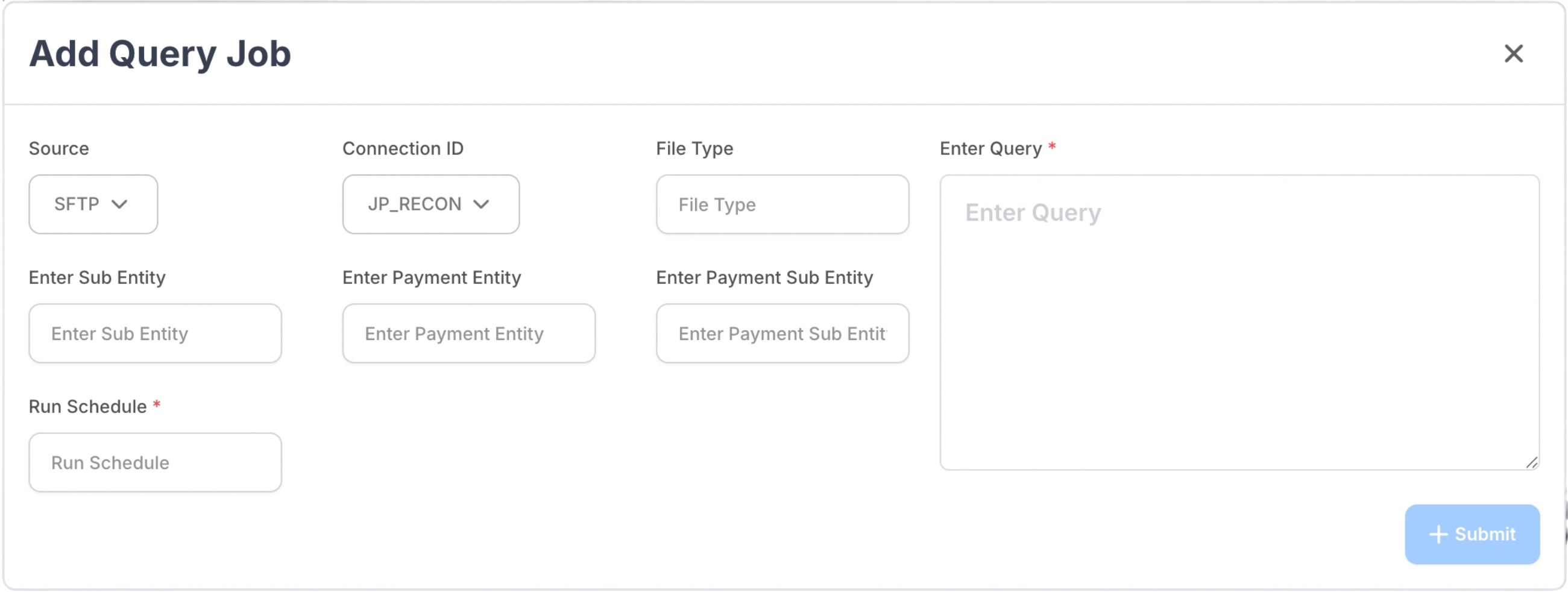Expand the JP_RECON Connection ID dropdown
The height and width of the screenshot is (592, 1568).
click(430, 204)
